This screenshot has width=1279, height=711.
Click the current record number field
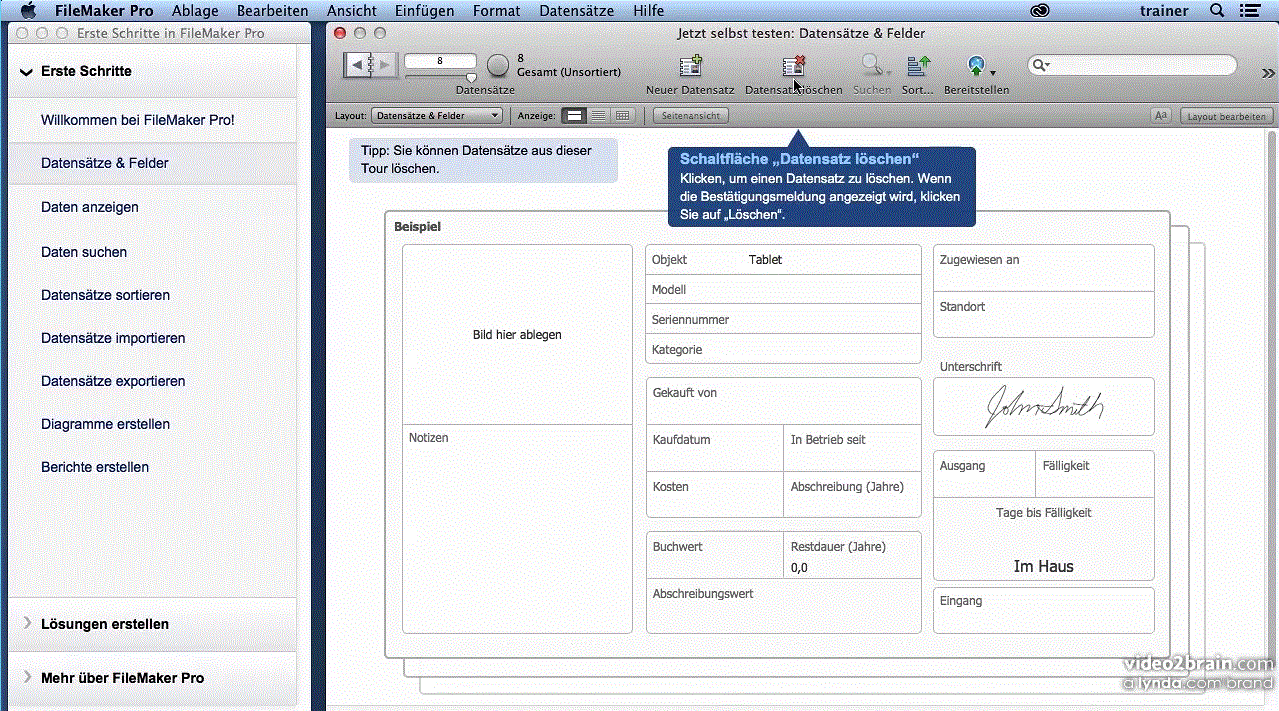[x=440, y=61]
